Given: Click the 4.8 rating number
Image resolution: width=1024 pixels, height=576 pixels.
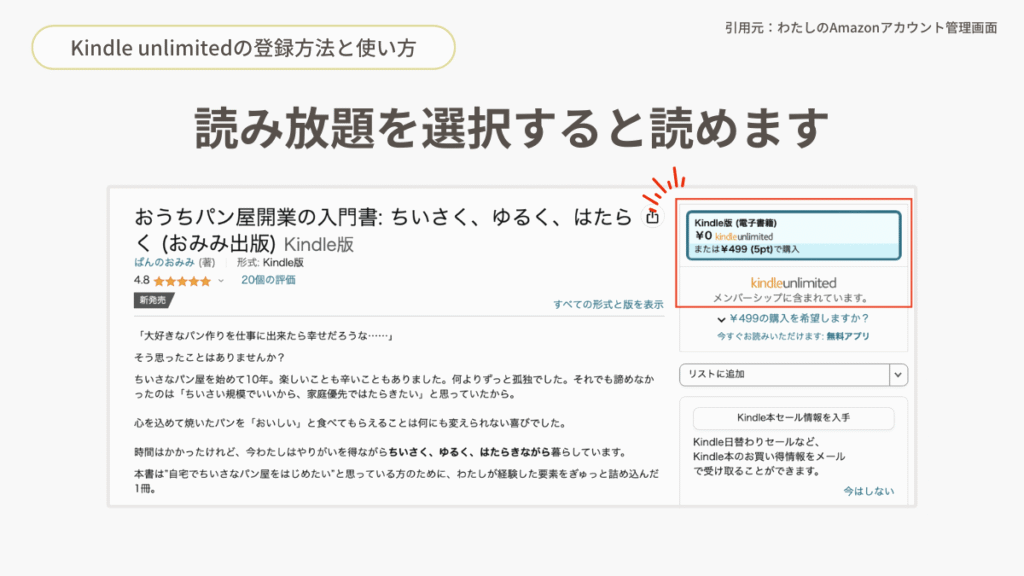Looking at the screenshot, I should (x=142, y=281).
